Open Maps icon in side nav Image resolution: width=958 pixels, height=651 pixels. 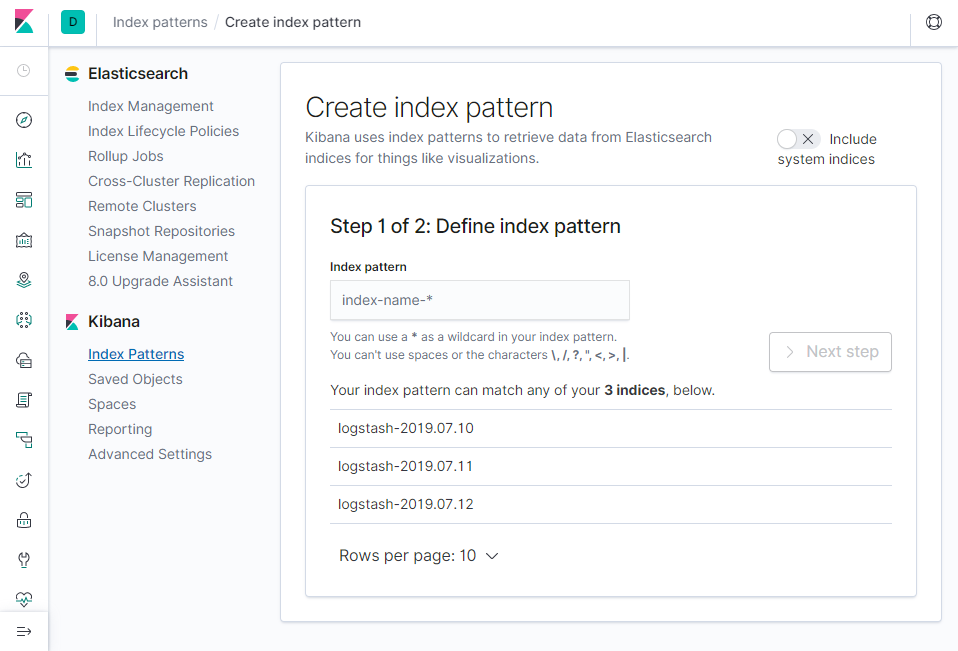(x=24, y=280)
